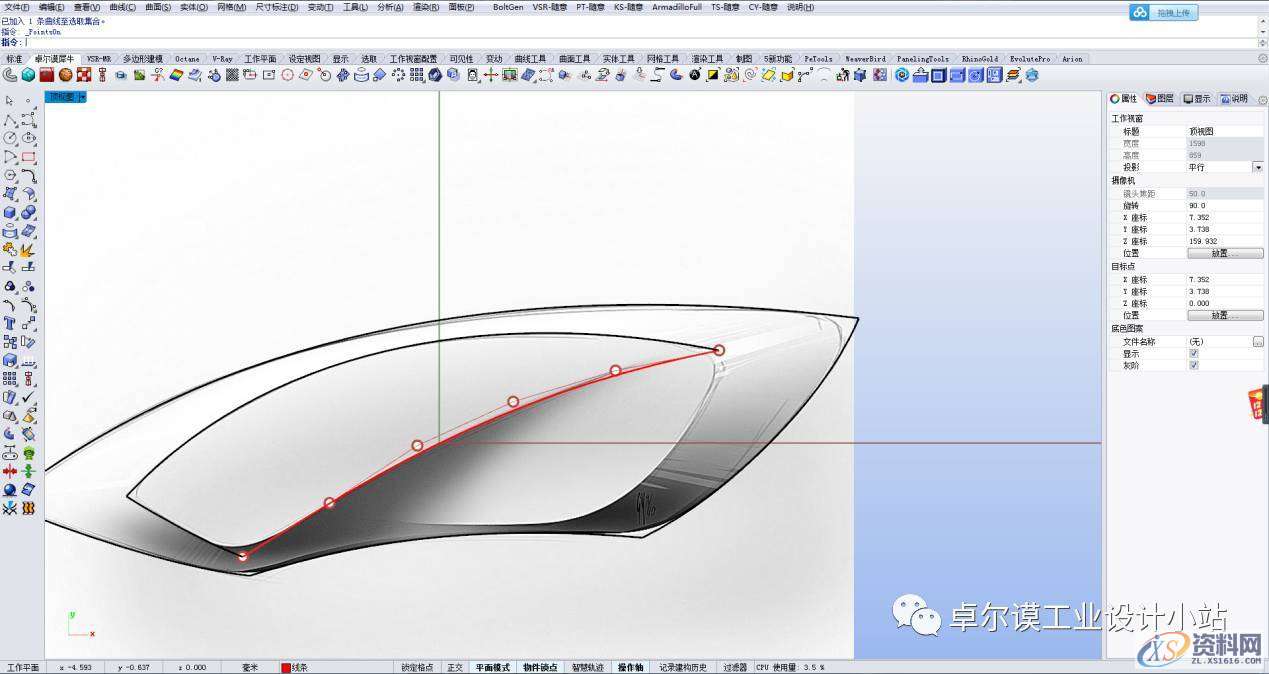Switch to the 曲线工具 toolbar tab
The height and width of the screenshot is (674, 1269).
(530, 59)
